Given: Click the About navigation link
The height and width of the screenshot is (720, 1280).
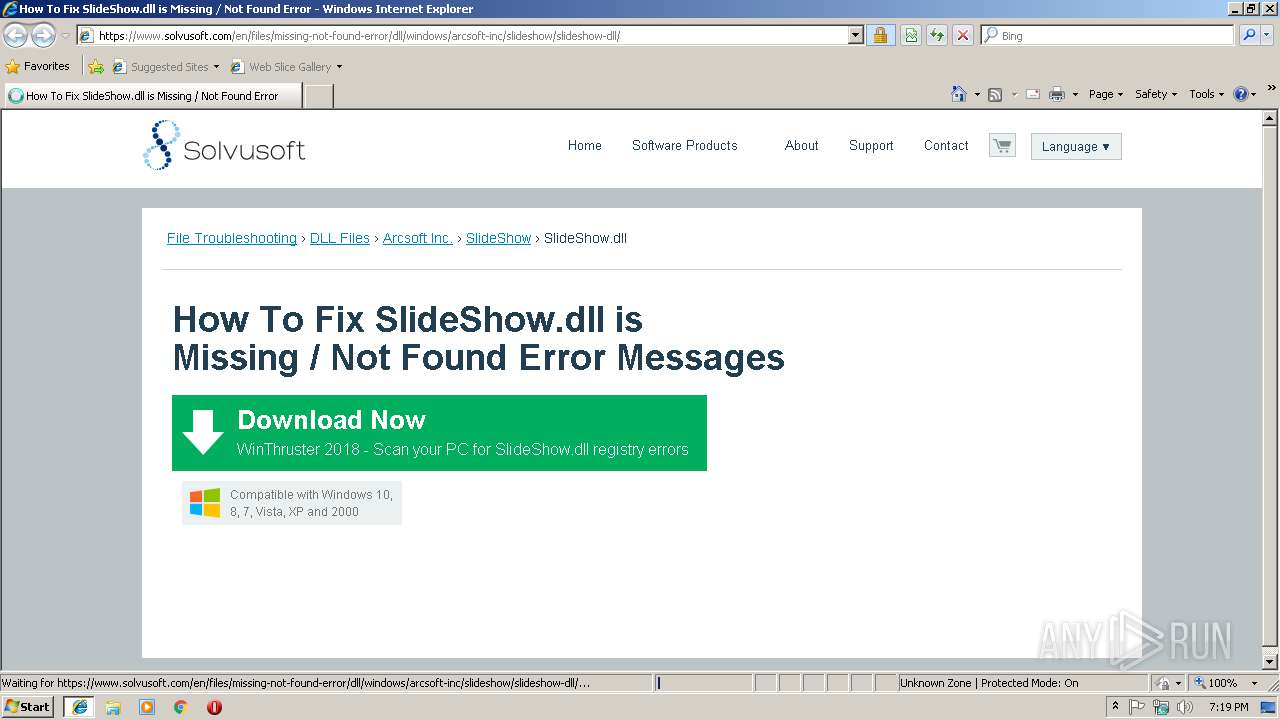Looking at the screenshot, I should click(x=802, y=145).
